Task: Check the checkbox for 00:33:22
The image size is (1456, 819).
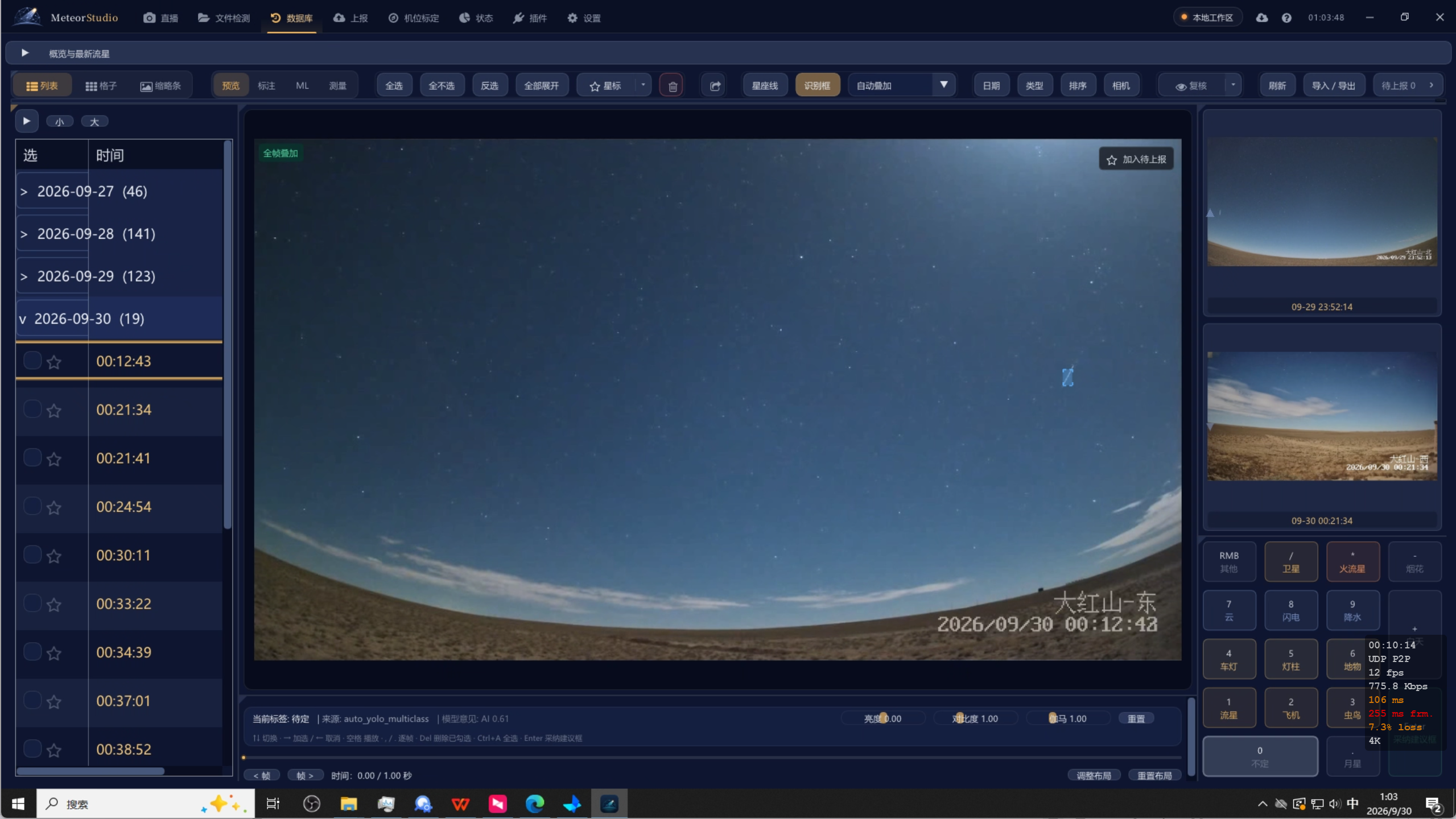Action: 32,603
